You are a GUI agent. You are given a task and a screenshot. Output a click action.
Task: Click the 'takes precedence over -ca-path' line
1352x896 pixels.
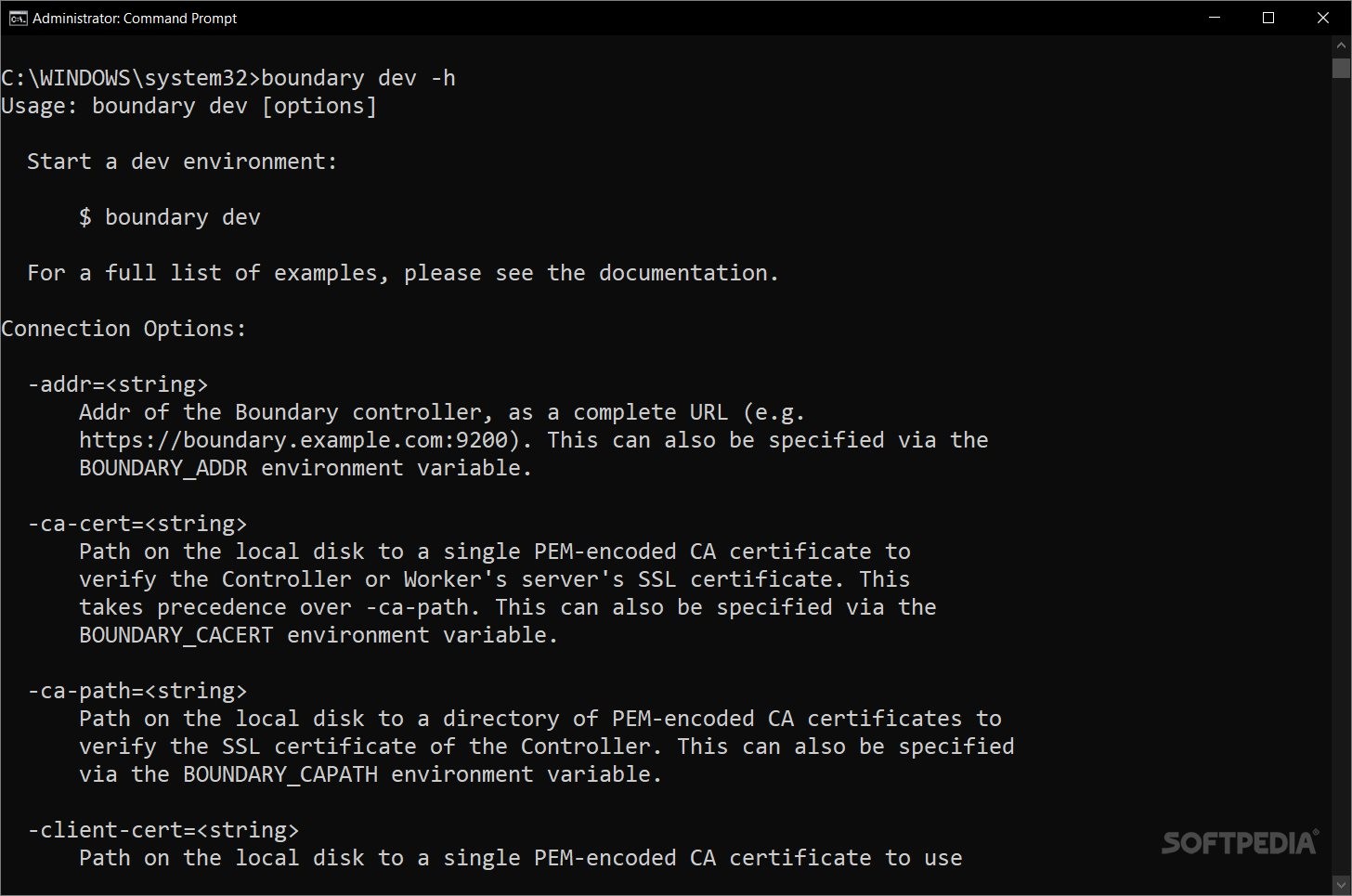click(508, 607)
